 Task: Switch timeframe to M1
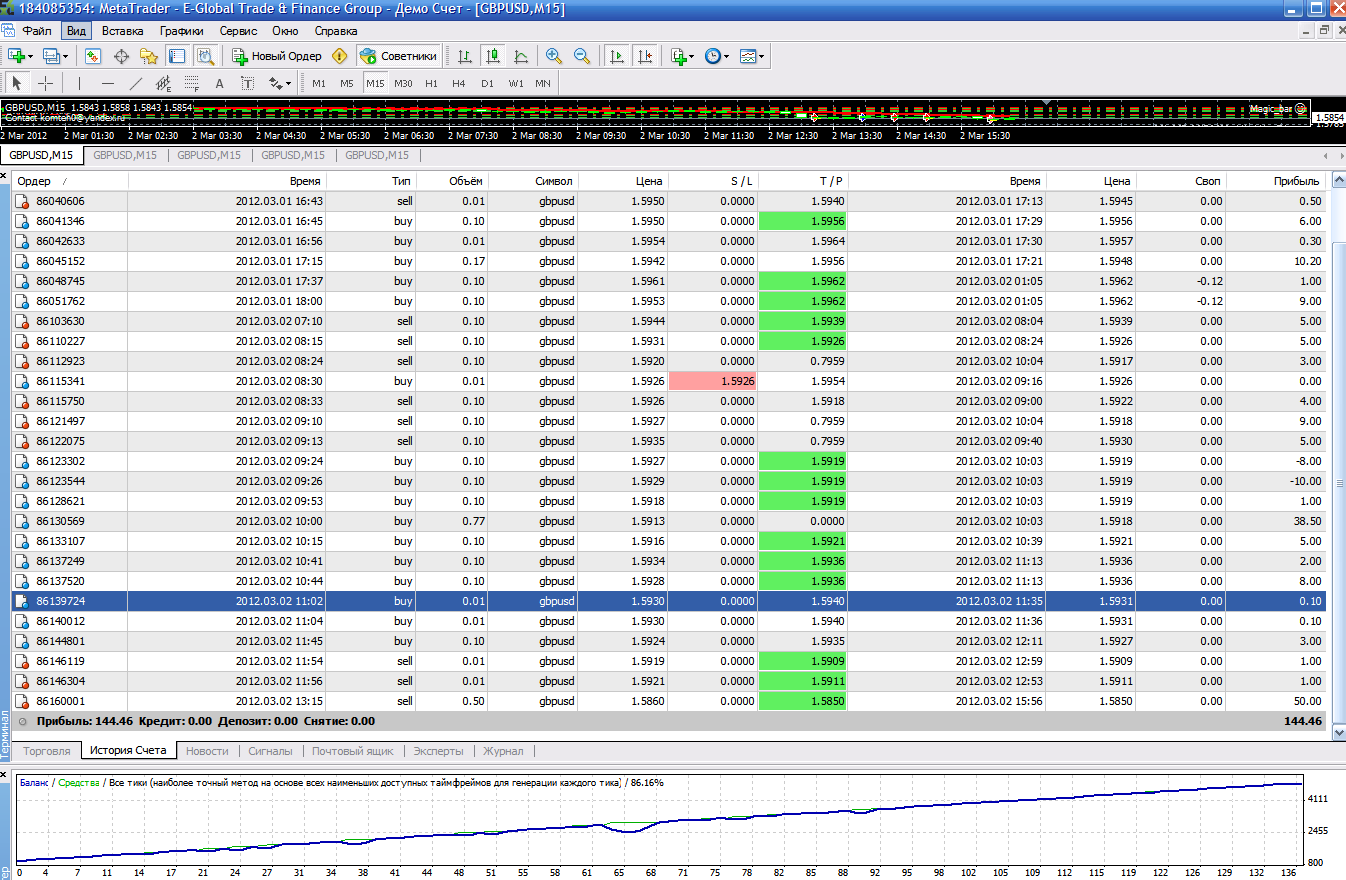[319, 83]
